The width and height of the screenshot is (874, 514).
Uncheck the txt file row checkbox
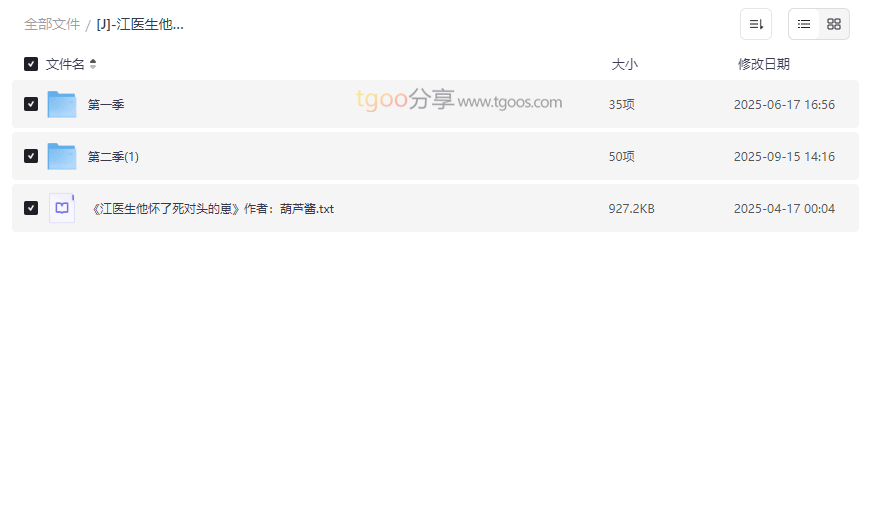31,208
